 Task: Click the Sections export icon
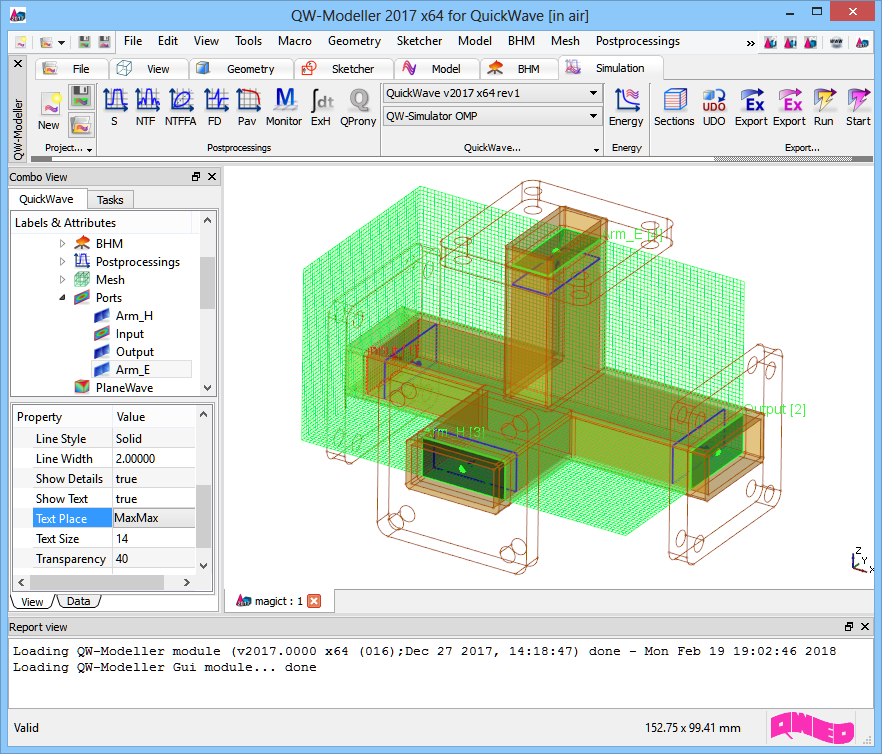click(674, 106)
